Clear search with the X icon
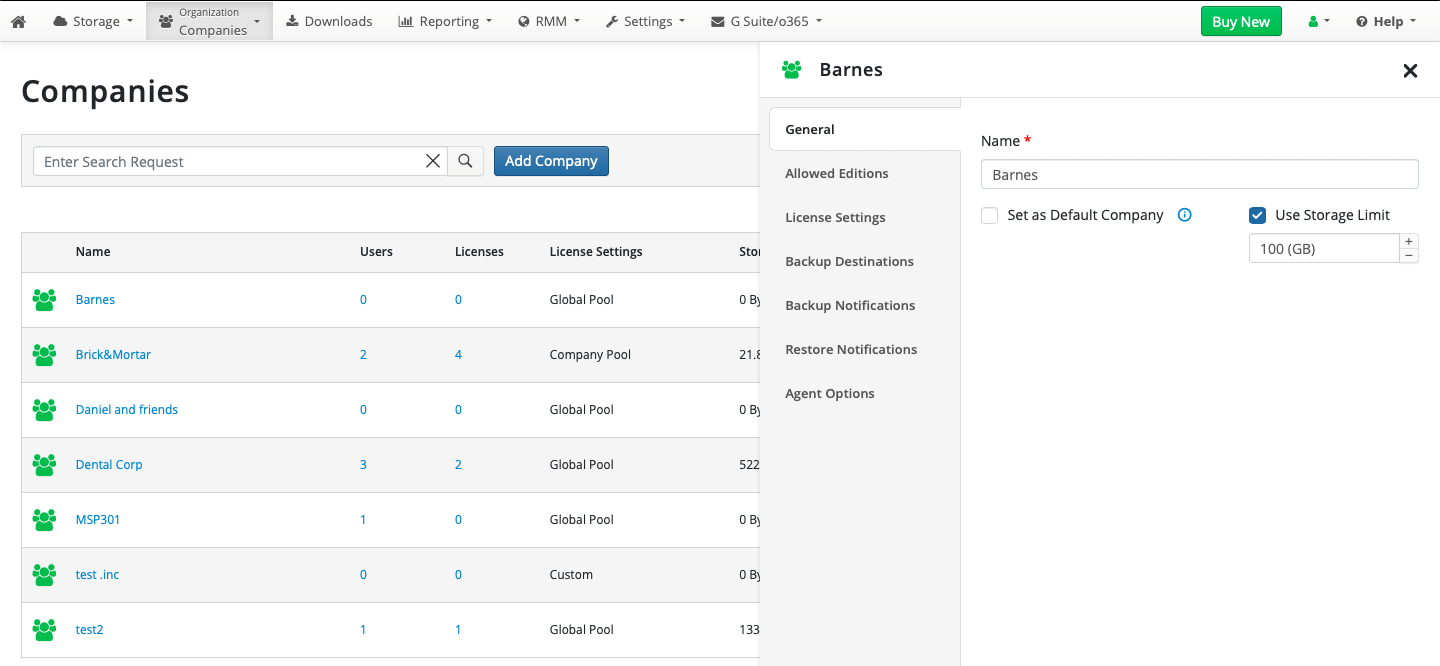Image resolution: width=1440 pixels, height=666 pixels. point(433,161)
